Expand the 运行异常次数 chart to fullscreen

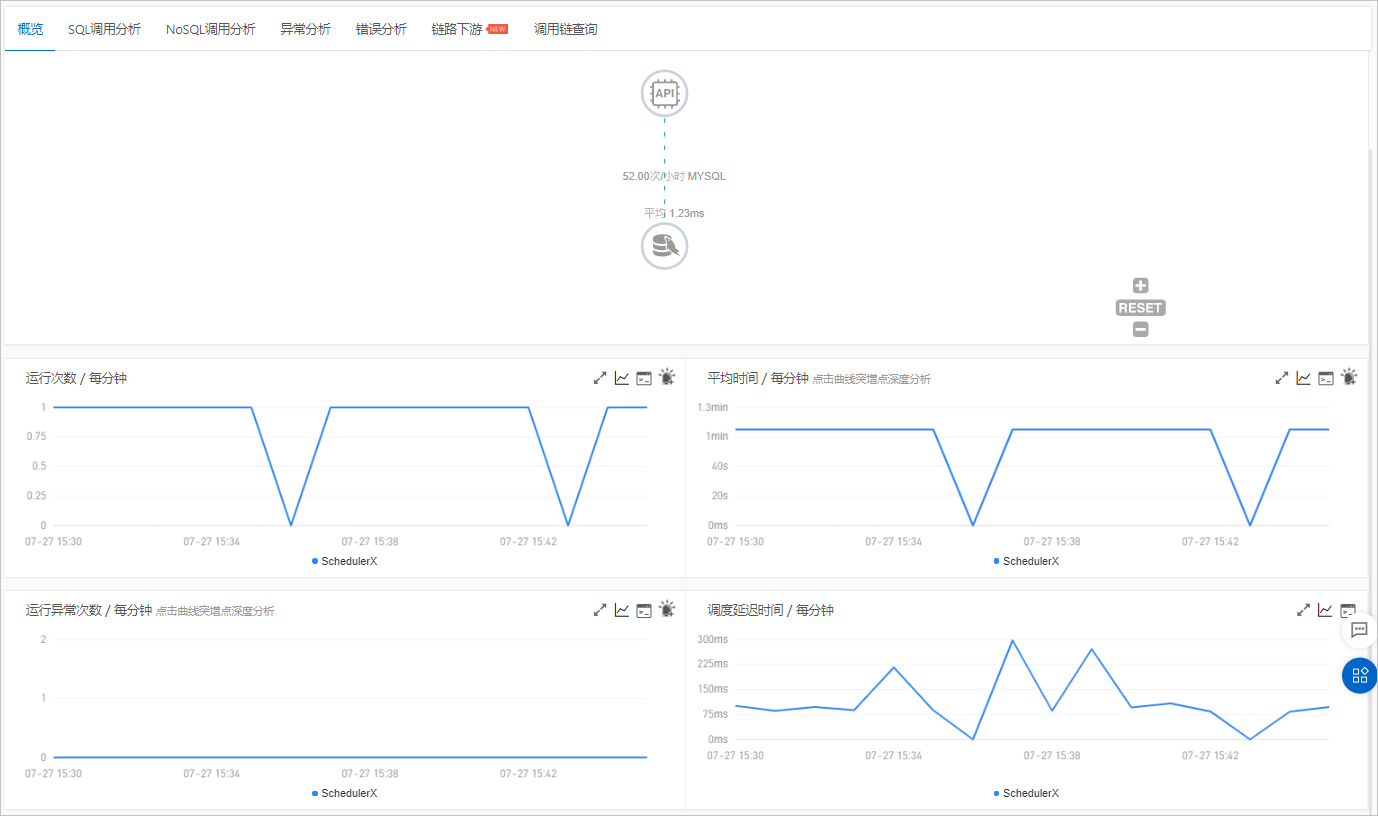600,610
